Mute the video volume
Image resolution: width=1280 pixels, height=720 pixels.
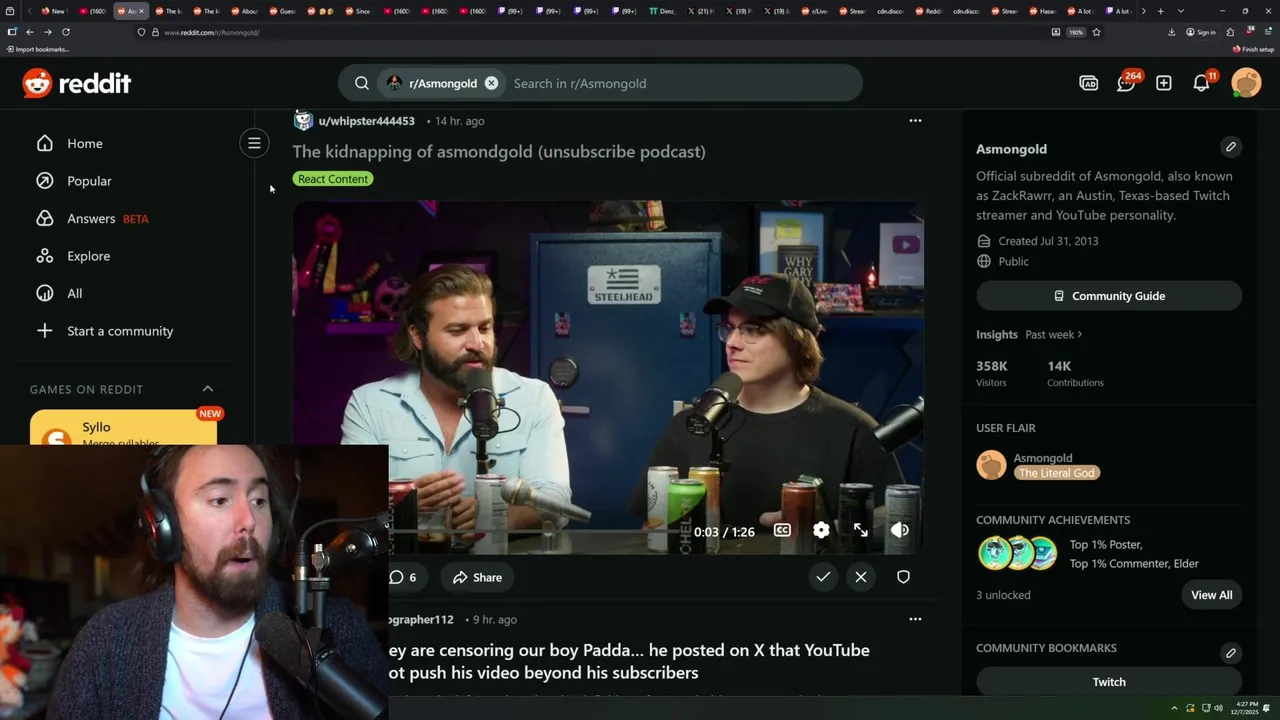pos(900,531)
